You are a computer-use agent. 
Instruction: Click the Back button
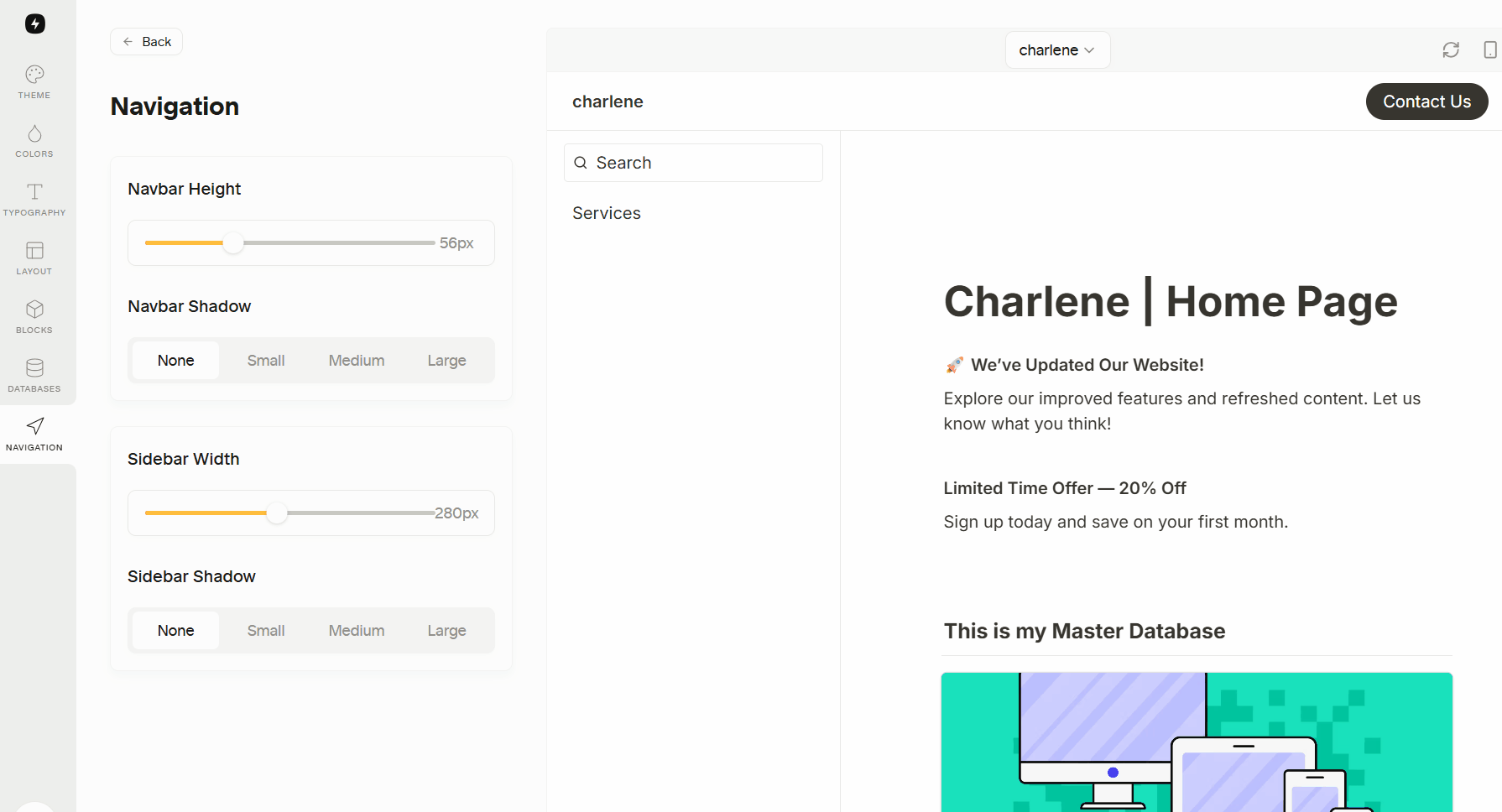[147, 42]
